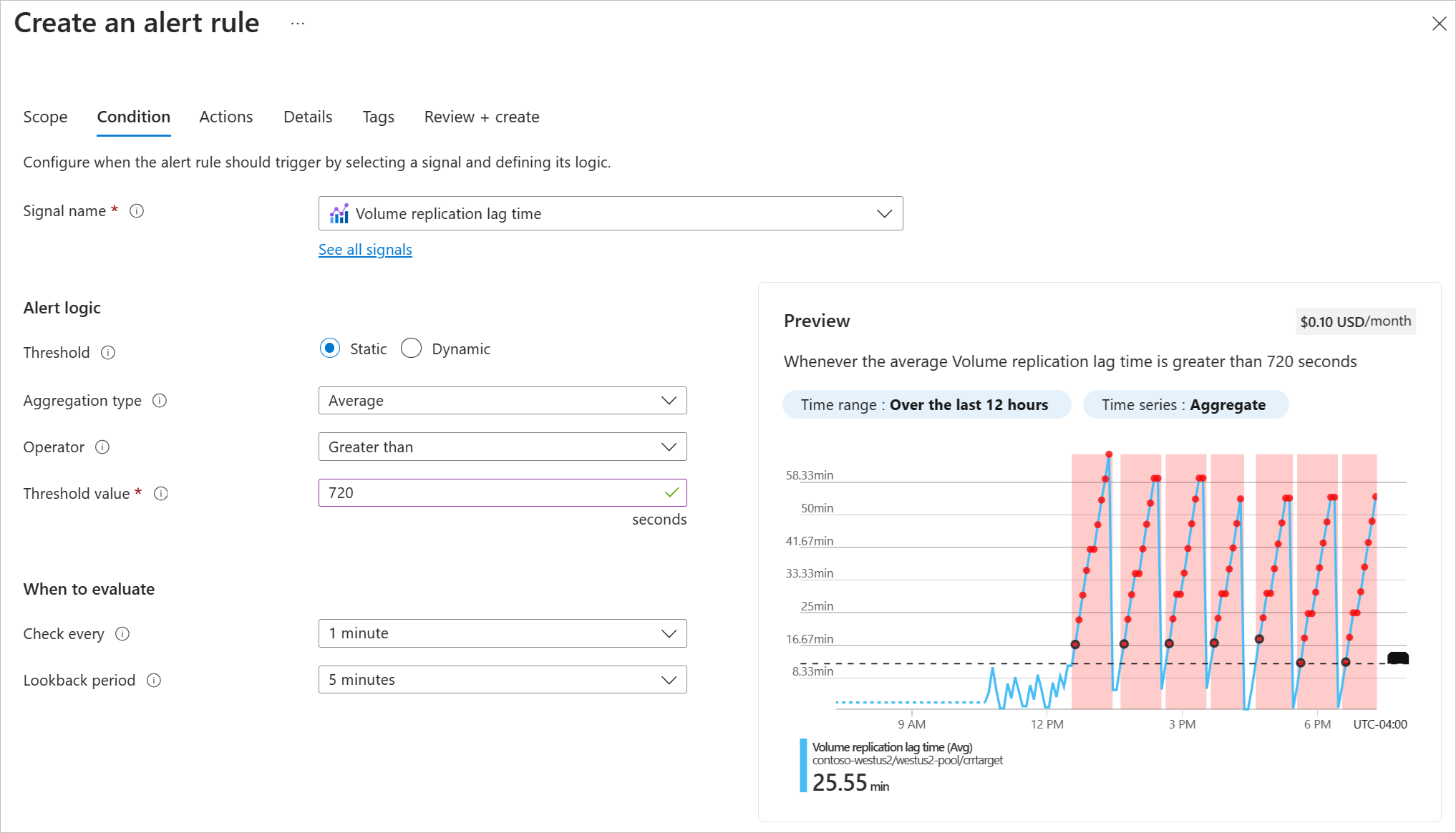
Task: Select the Static threshold radio button
Action: tap(330, 349)
